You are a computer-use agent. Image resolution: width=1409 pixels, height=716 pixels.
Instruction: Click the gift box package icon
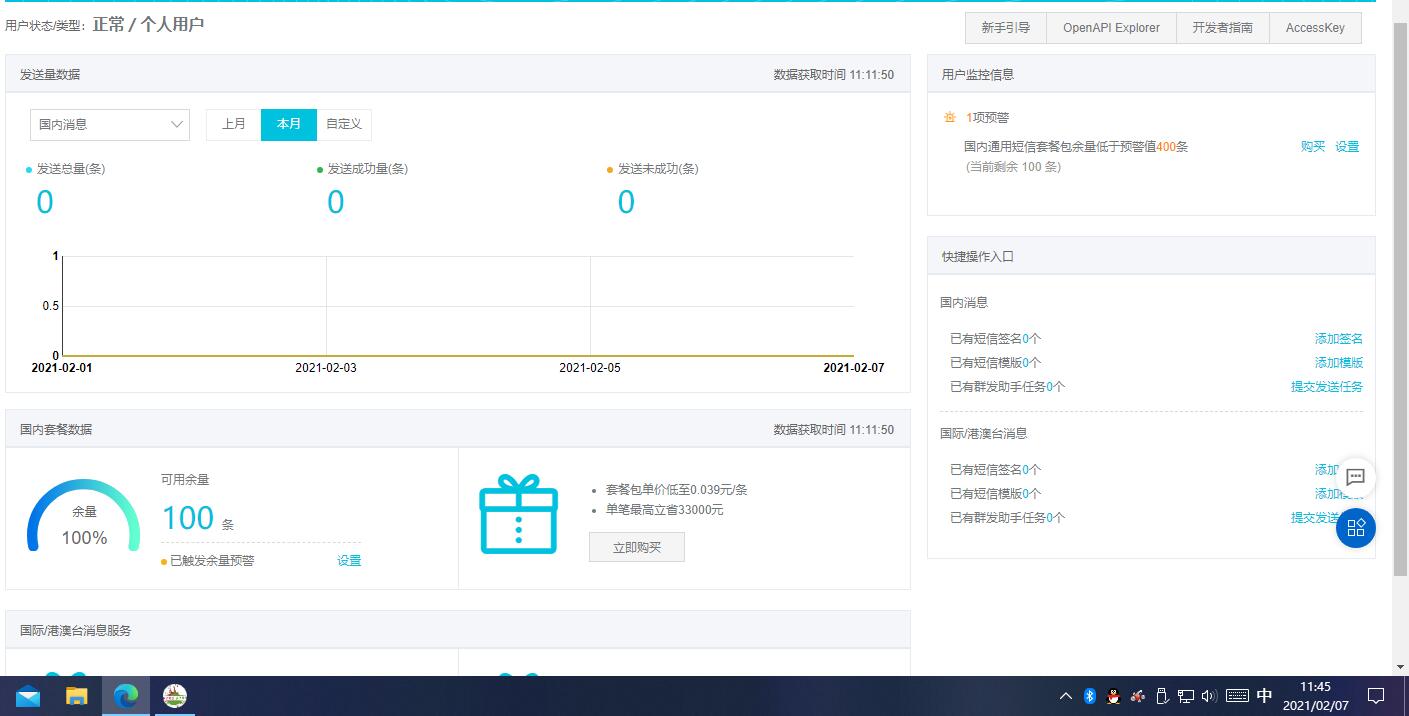pyautogui.click(x=518, y=514)
